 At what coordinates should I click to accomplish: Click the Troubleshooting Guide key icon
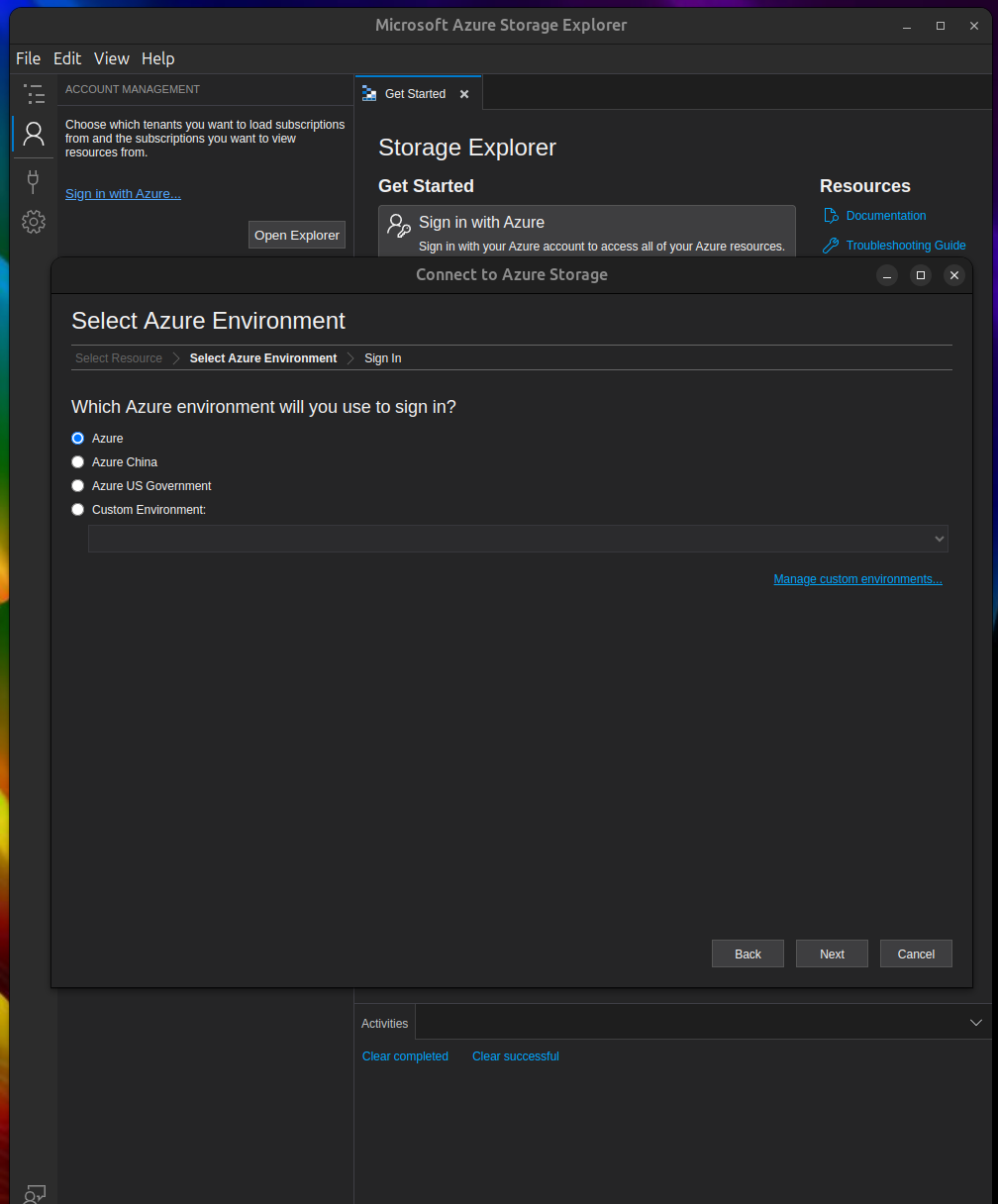coord(830,245)
